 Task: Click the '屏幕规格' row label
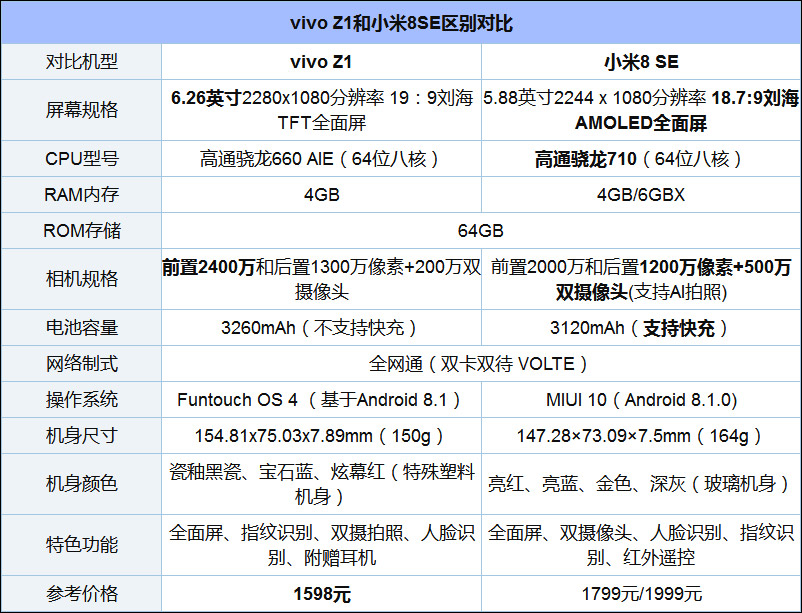point(81,110)
